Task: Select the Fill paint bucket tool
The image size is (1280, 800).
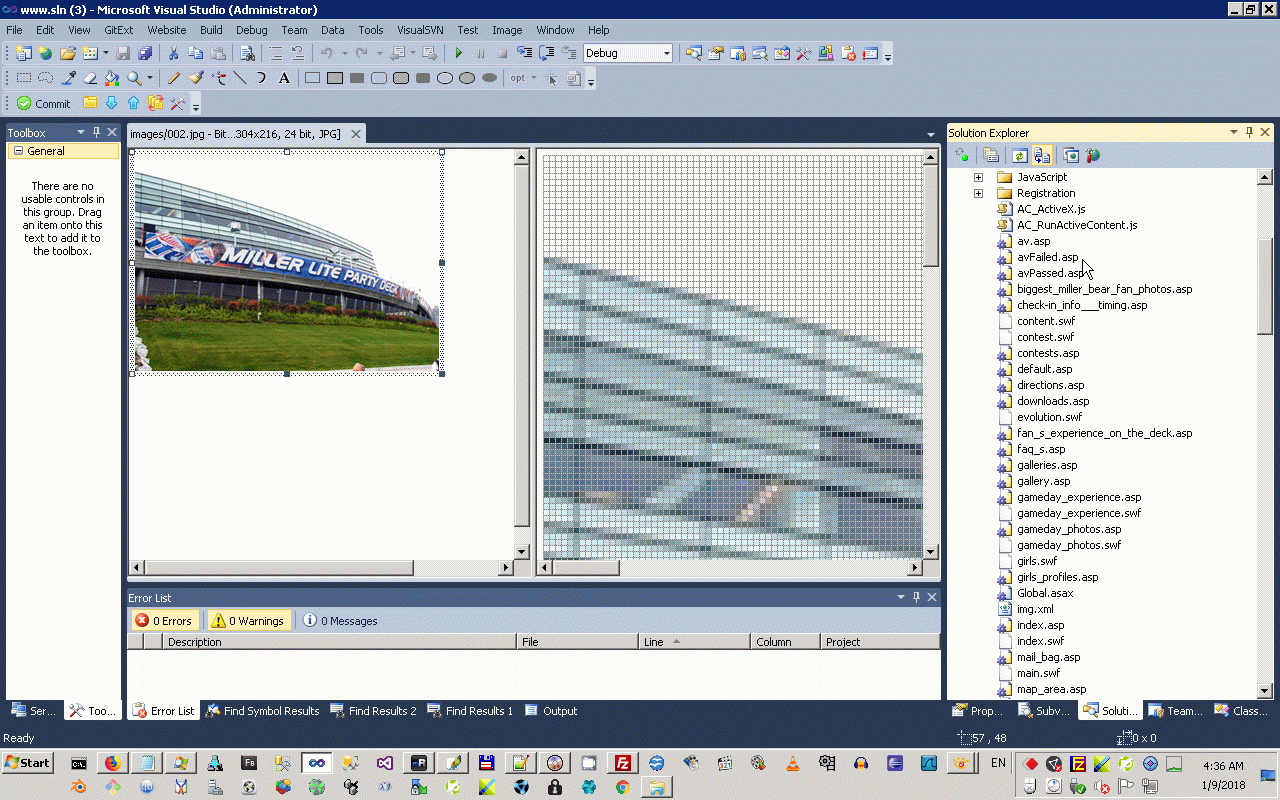Action: pos(112,78)
